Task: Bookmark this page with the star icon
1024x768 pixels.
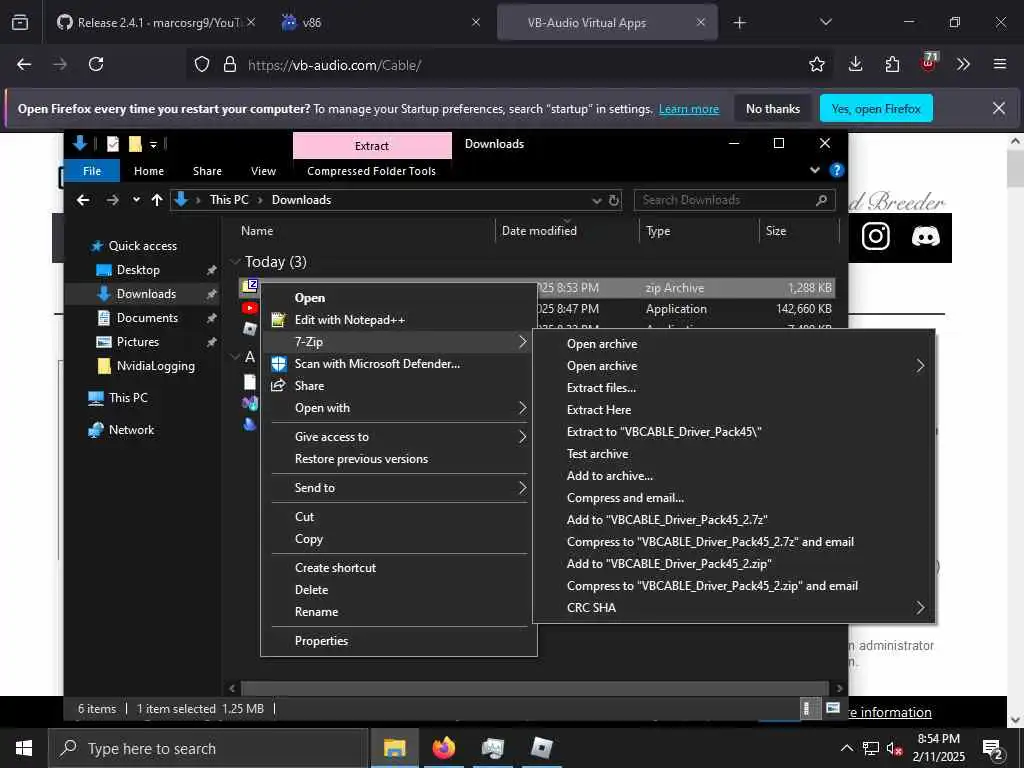Action: 816,64
